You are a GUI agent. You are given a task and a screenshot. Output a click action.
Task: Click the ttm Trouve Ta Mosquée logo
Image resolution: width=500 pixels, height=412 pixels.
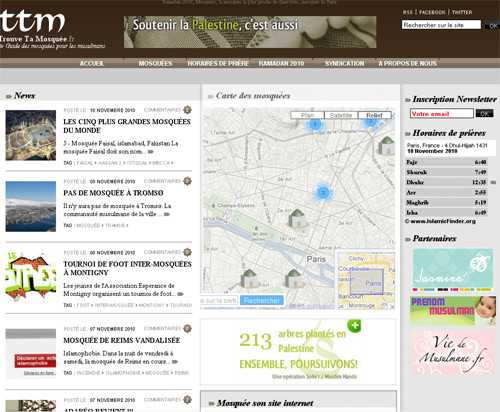click(52, 30)
